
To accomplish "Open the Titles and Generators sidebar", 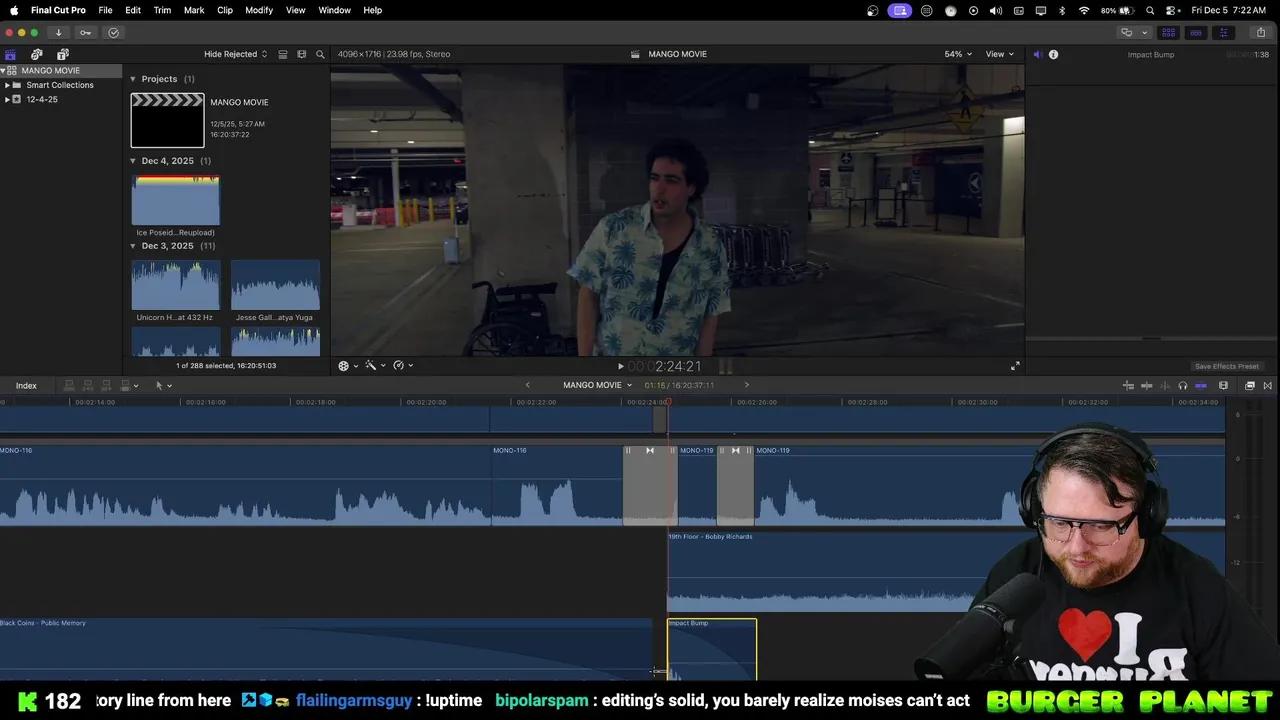I will click(62, 54).
